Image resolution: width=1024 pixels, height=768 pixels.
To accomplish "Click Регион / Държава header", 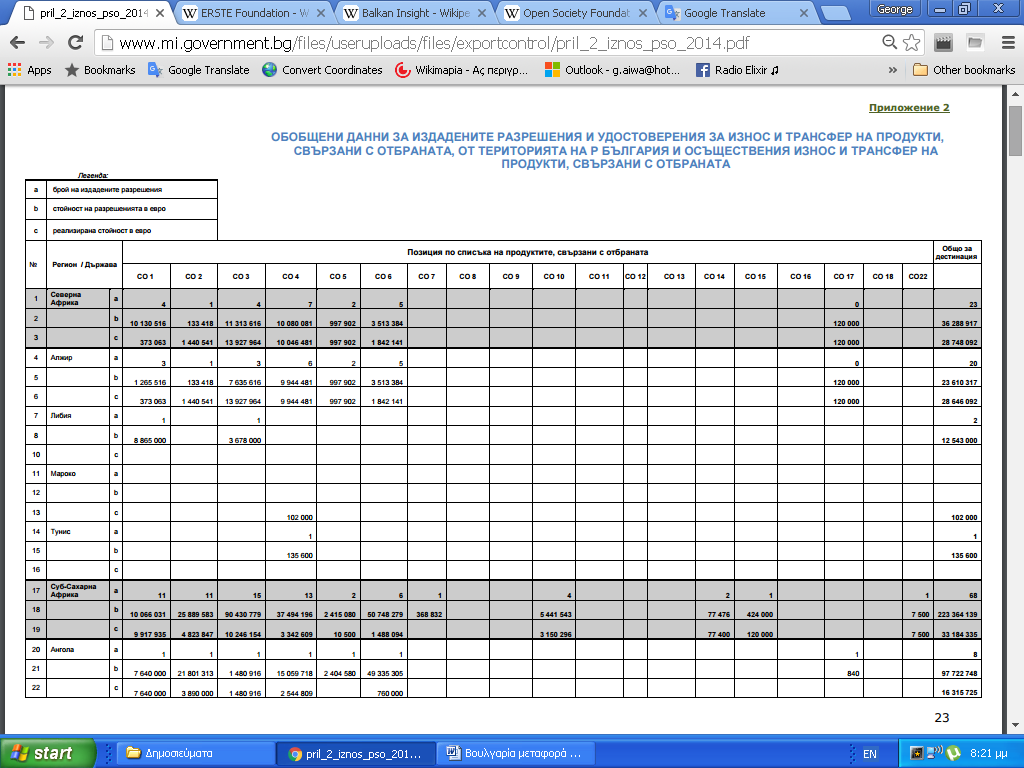I will tap(84, 264).
